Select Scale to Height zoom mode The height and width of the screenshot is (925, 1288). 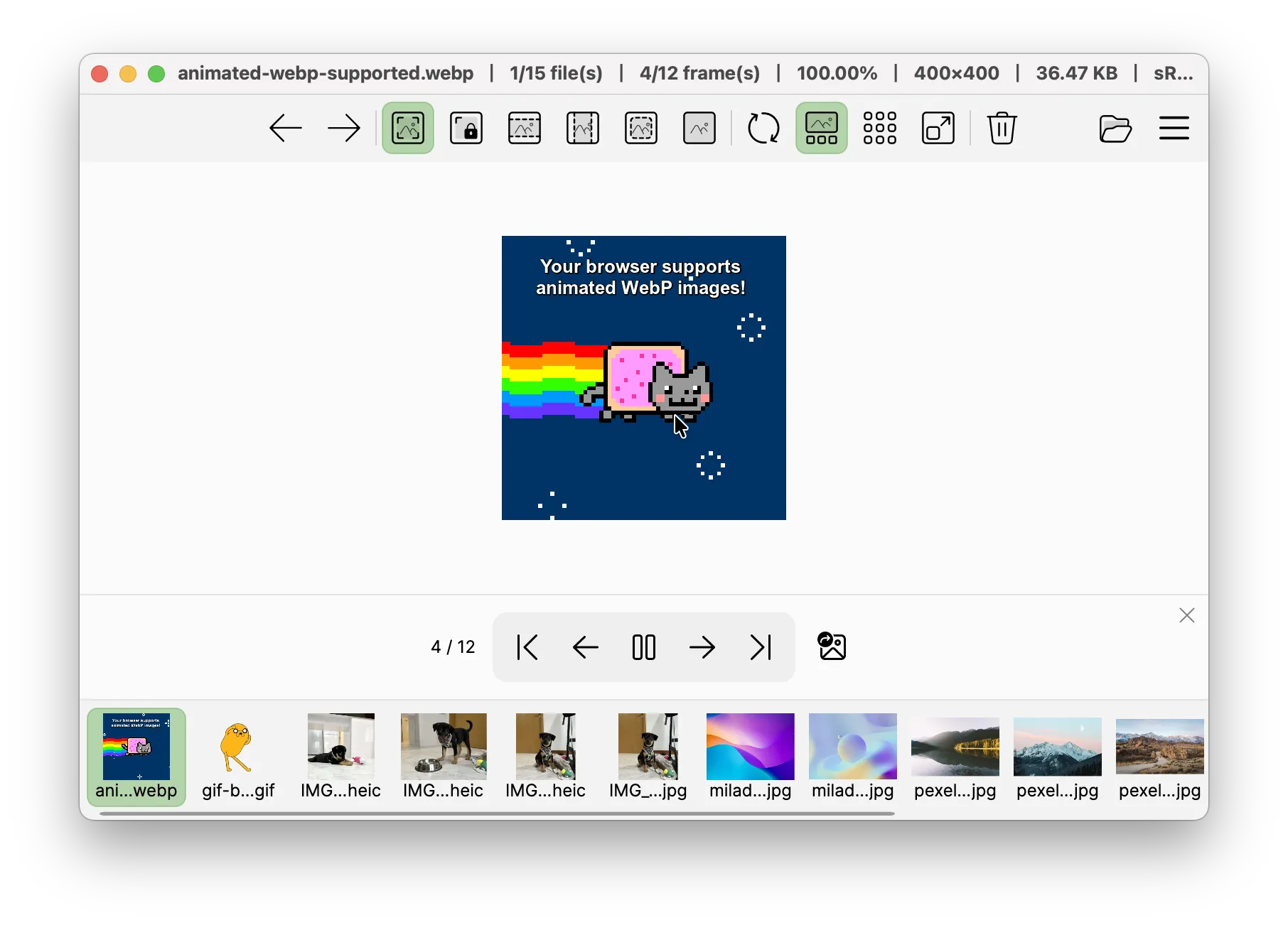(x=583, y=129)
